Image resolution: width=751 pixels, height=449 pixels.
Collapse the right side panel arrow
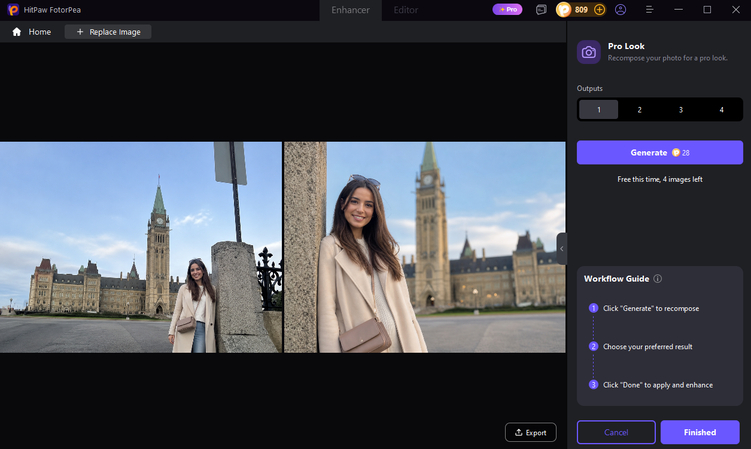point(562,249)
